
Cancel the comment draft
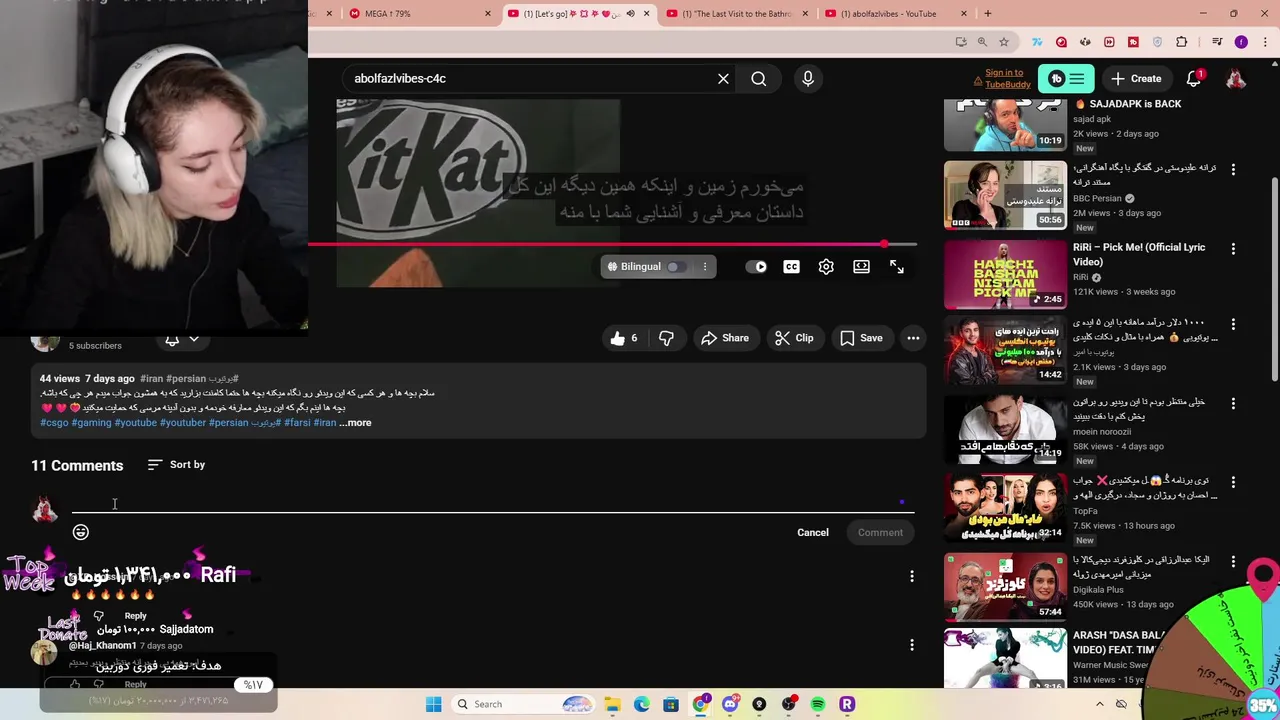pos(813,532)
